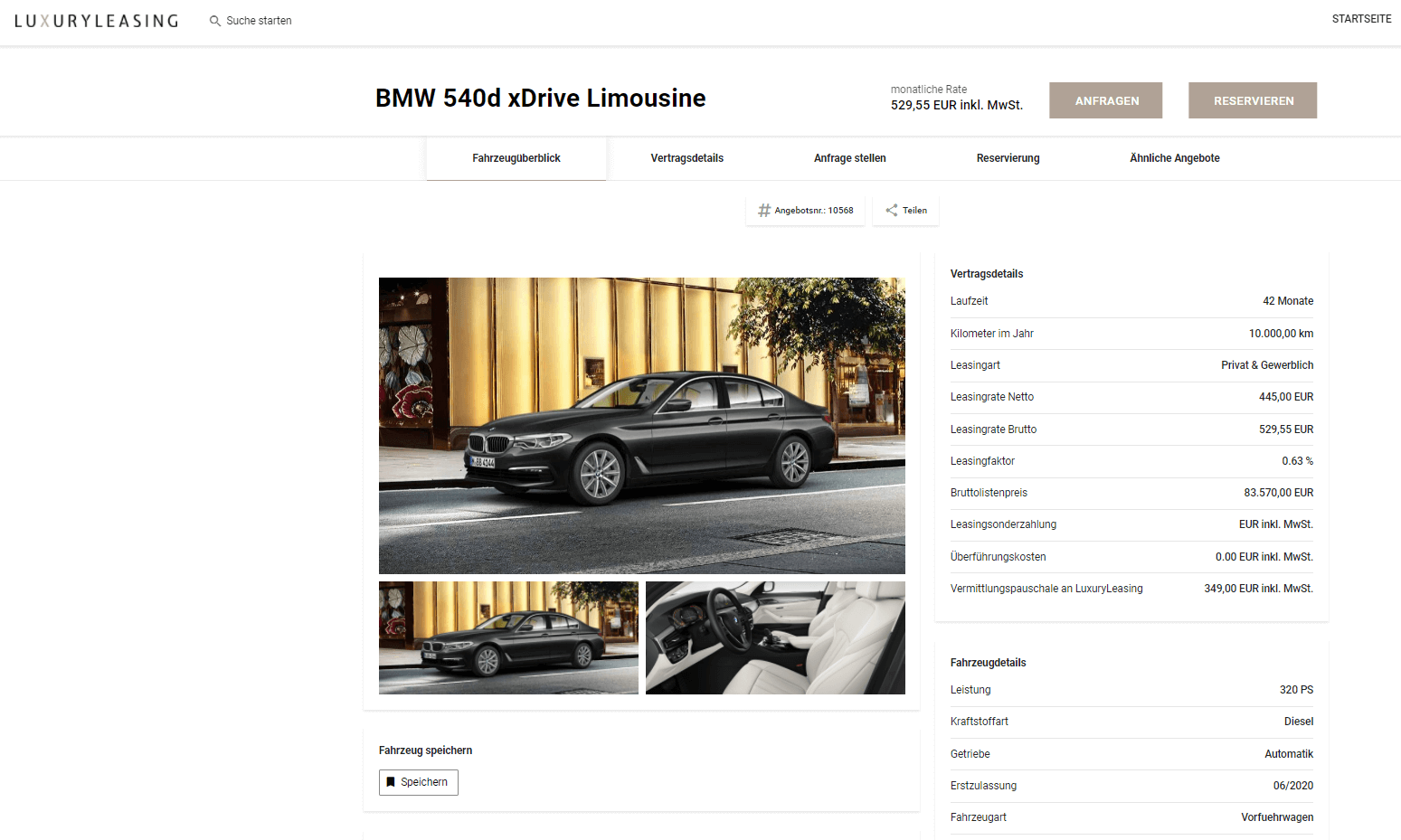Click the Laufzeit value 42 Monate
The image size is (1401, 840).
(x=1288, y=301)
